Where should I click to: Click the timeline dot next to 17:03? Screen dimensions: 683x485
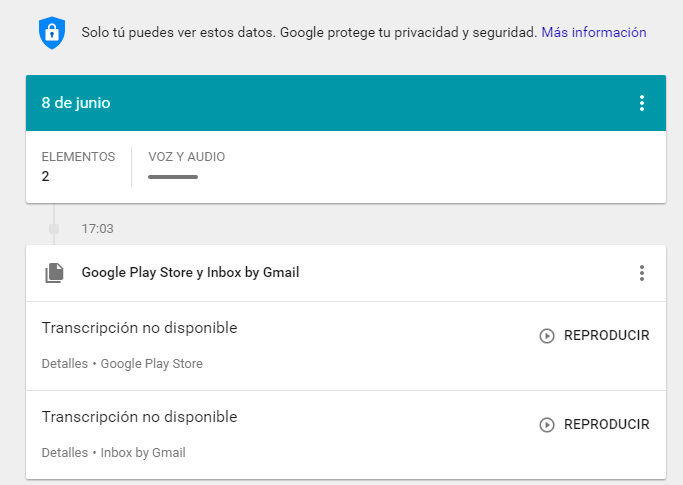tap(54, 229)
